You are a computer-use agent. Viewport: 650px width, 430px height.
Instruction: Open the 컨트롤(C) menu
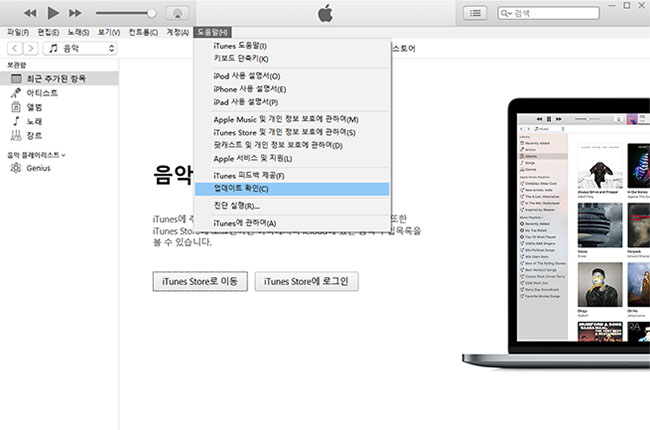(x=143, y=32)
